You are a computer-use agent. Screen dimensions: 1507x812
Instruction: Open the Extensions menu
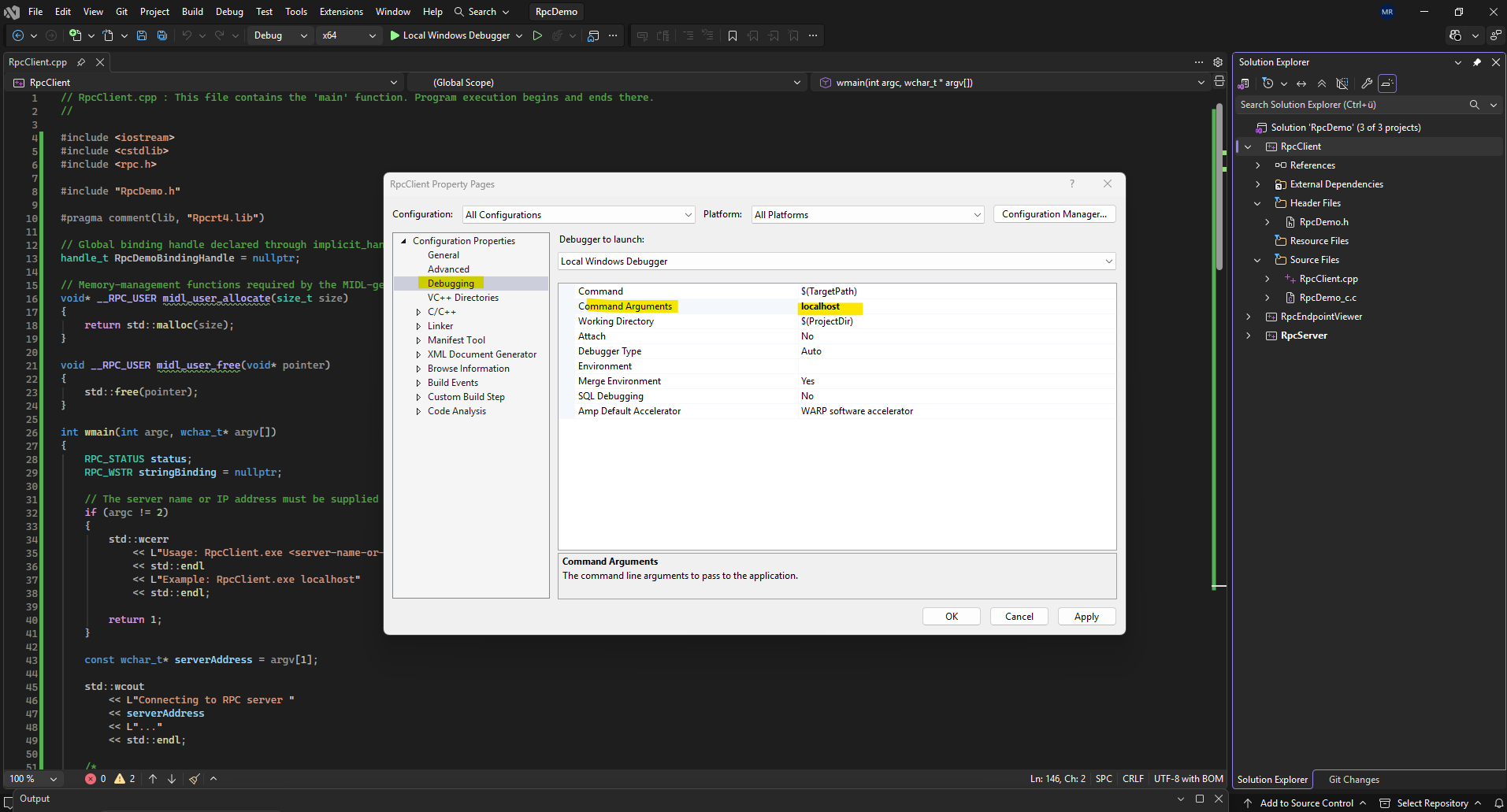341,12
